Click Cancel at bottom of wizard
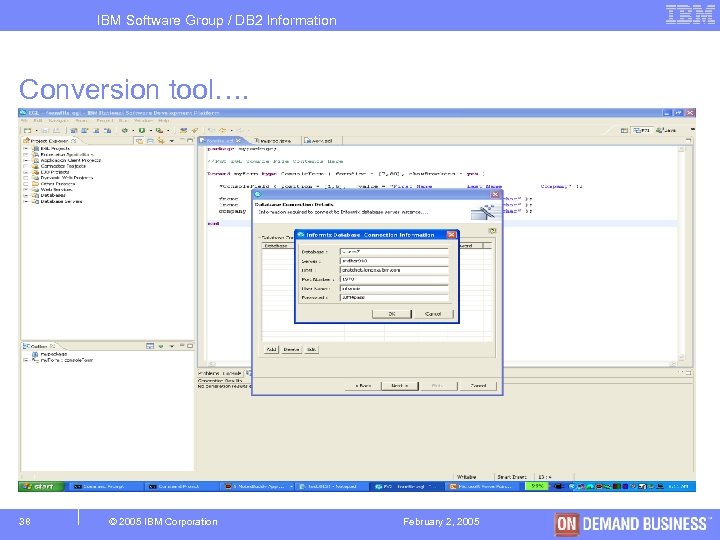 [x=478, y=386]
